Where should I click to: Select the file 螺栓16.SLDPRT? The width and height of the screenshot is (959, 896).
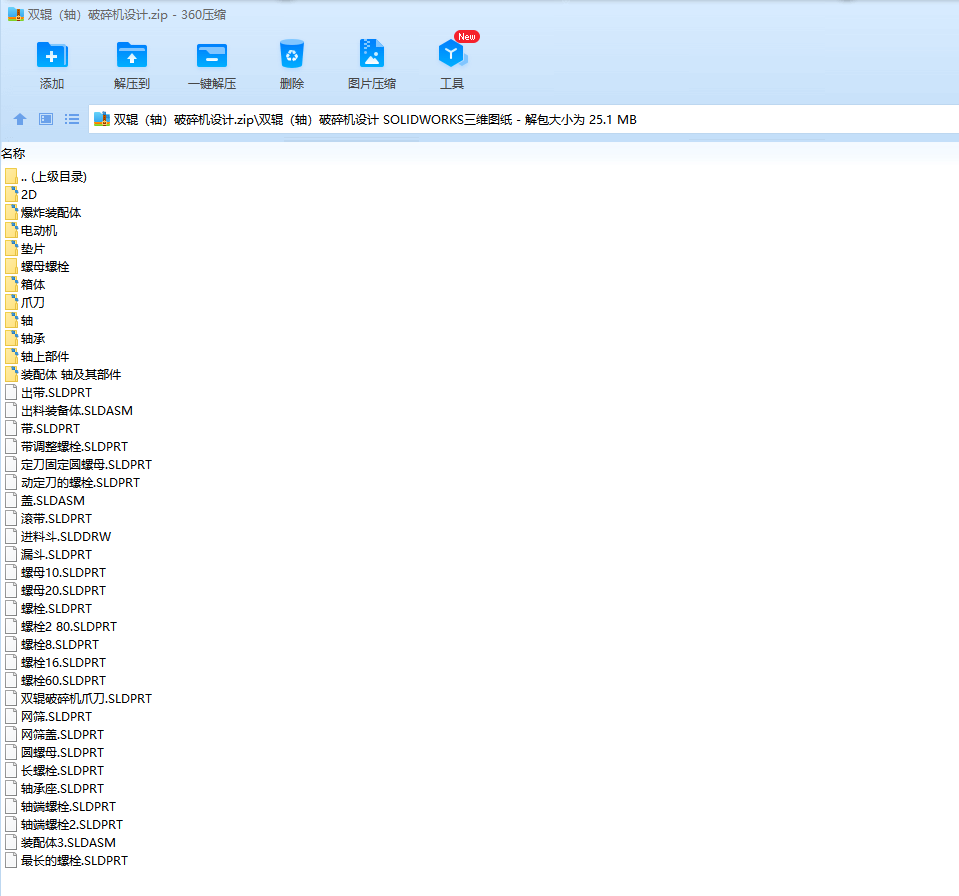(x=55, y=662)
